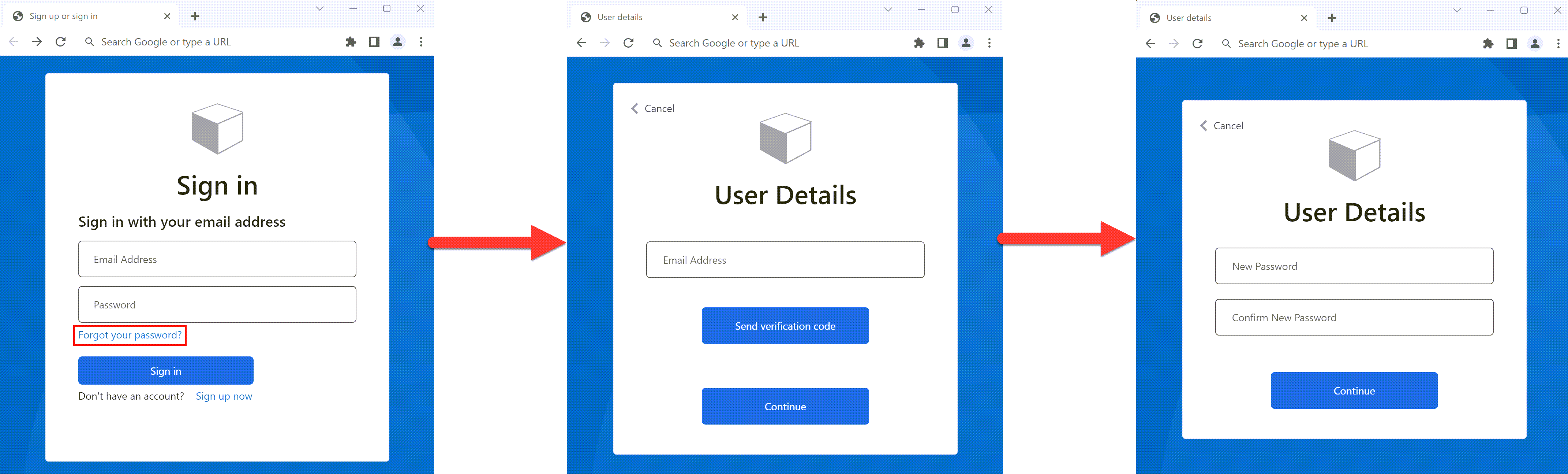Click Continue below Confirm New Password
1568x474 pixels.
(1354, 390)
